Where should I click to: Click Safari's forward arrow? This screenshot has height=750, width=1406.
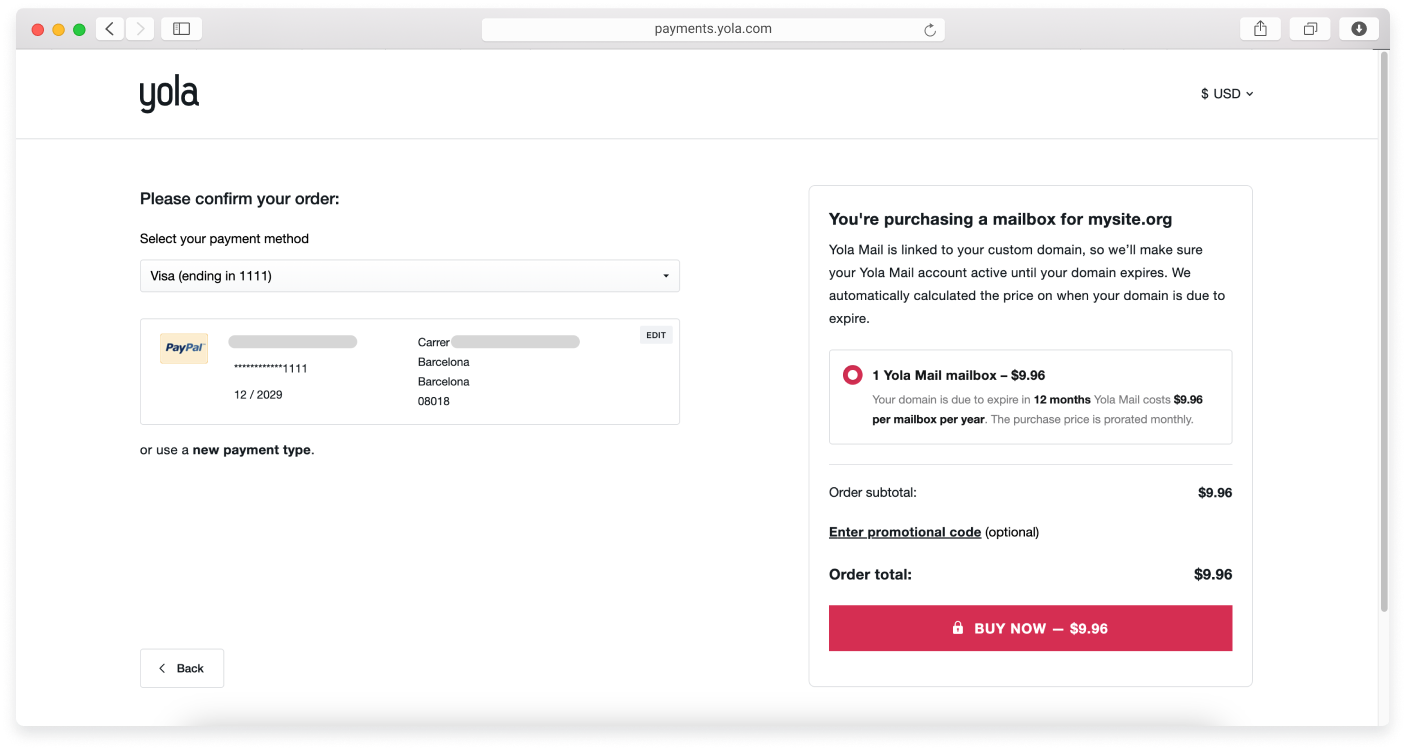coord(139,29)
